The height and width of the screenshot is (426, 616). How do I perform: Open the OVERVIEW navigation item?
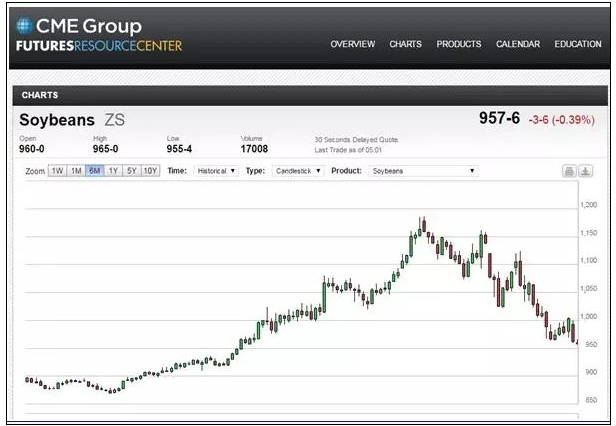[x=353, y=44]
